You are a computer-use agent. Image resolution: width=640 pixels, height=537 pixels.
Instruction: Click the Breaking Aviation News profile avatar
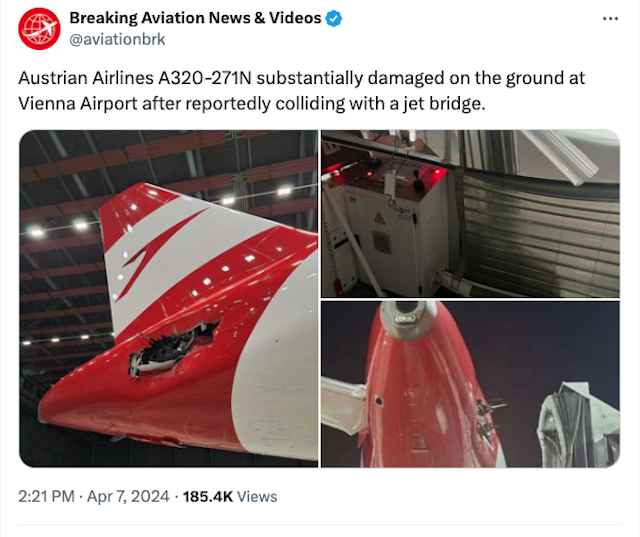40,28
